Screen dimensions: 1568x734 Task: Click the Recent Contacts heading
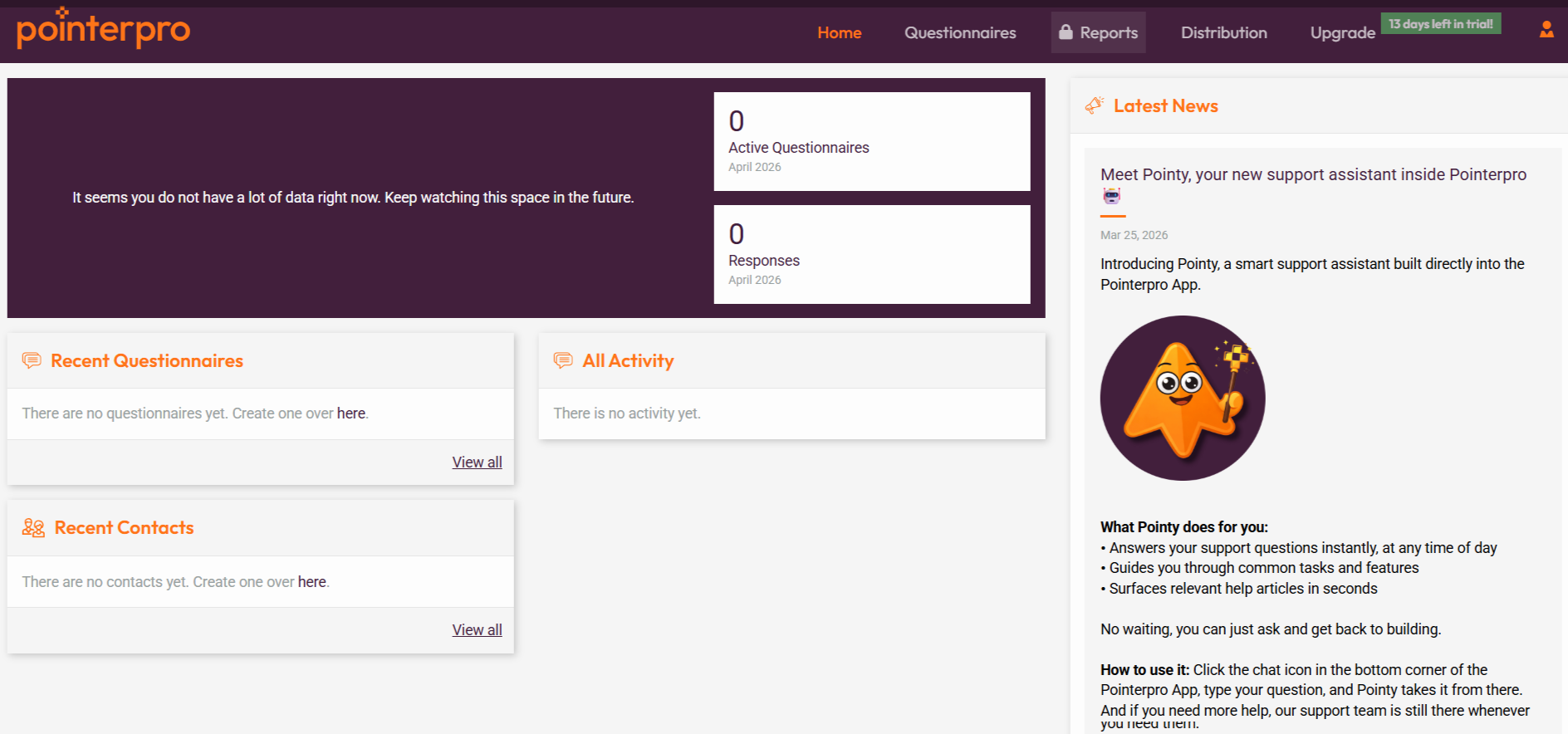point(124,527)
